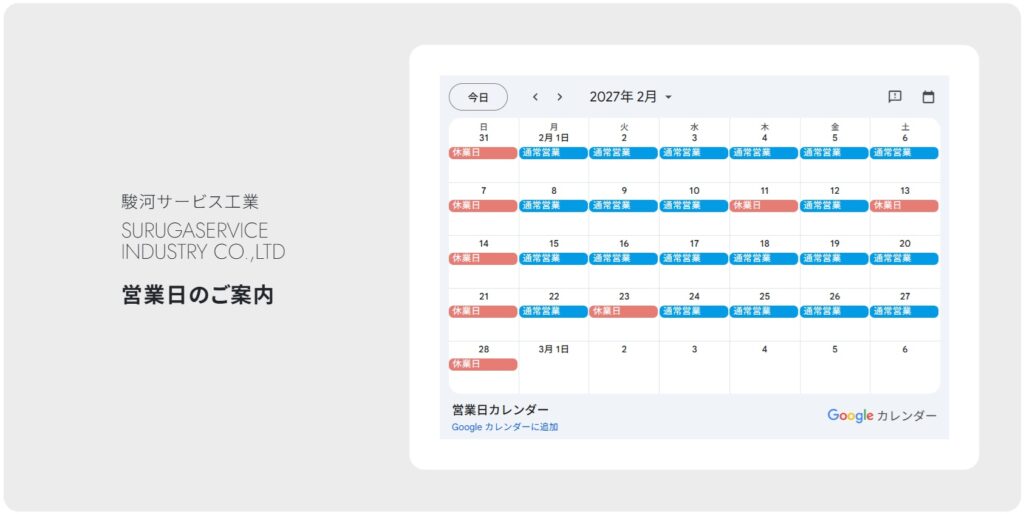This screenshot has width=1024, height=514.
Task: Select the 休業日 event on Sunday the 14th
Action: (483, 258)
